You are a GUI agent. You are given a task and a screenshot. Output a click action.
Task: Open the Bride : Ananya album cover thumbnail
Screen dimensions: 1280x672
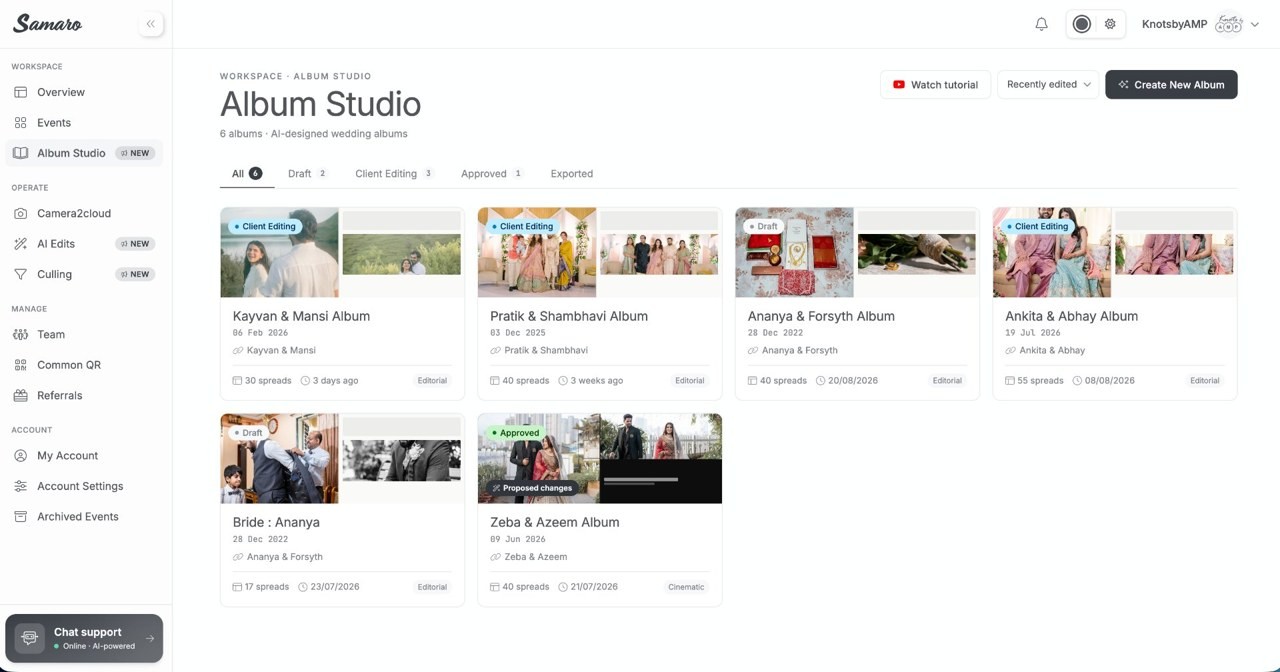coord(342,459)
